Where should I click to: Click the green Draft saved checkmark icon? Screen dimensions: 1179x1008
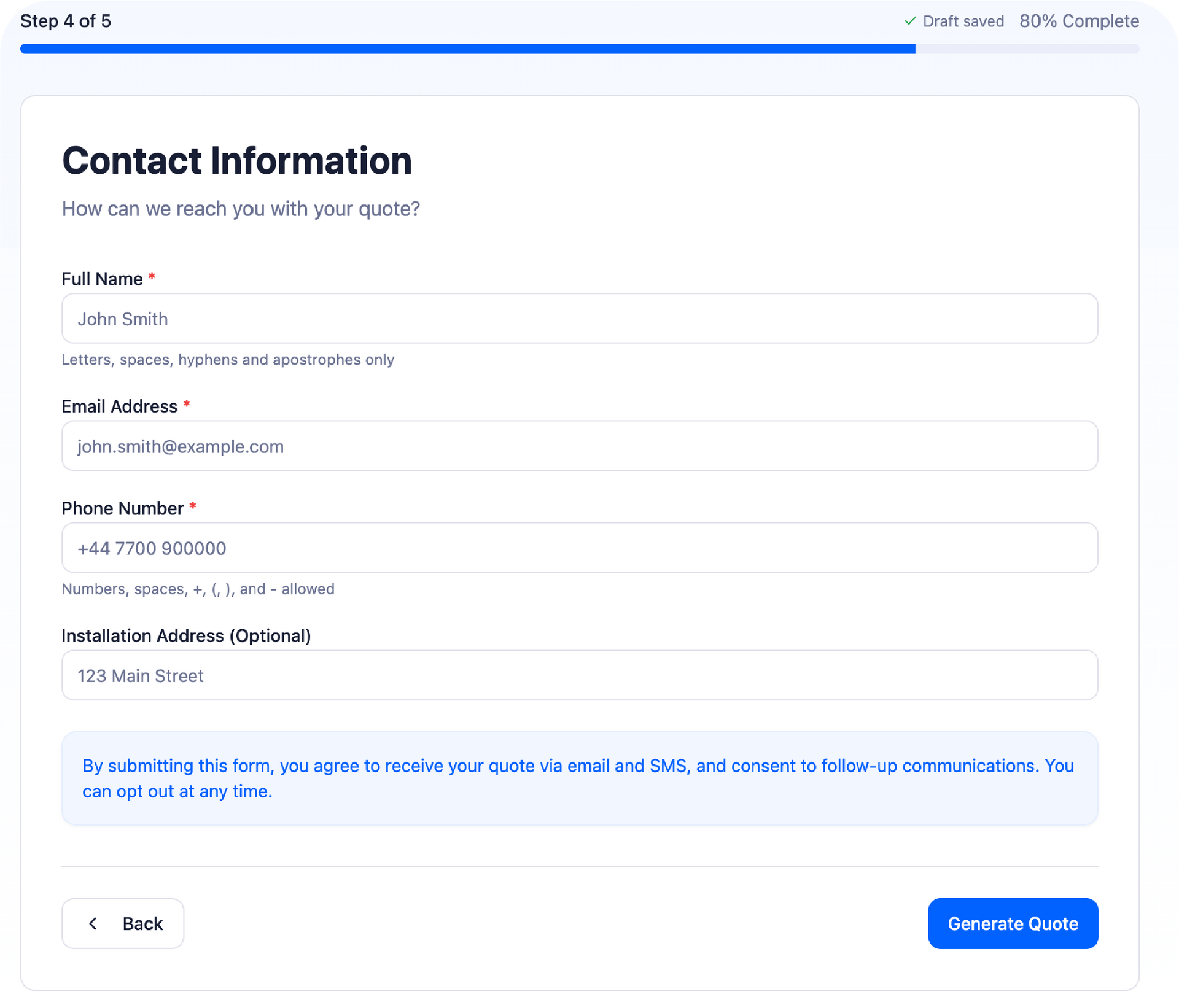910,21
